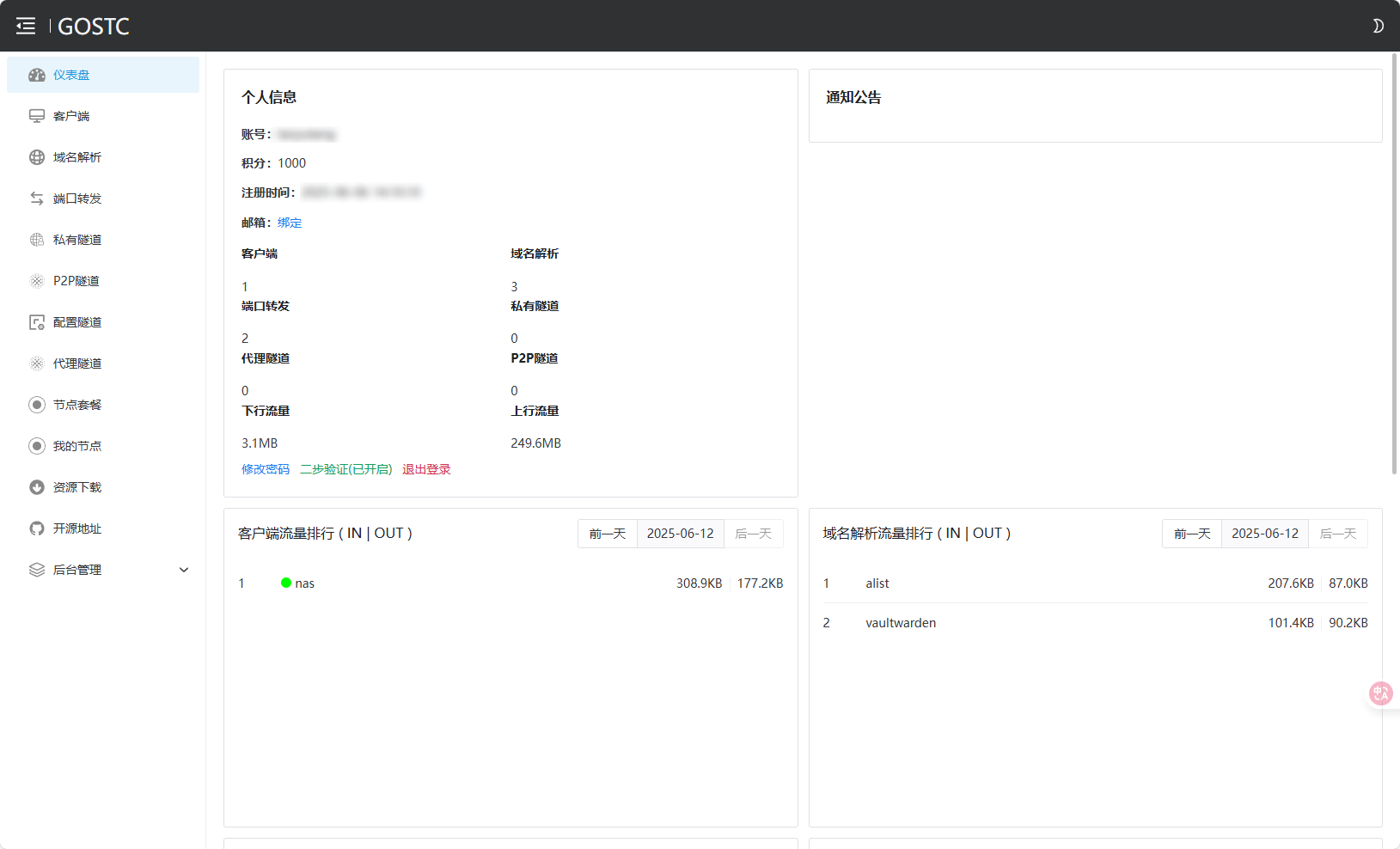
Task: Click the 后台管理 layers icon
Action: (x=36, y=570)
